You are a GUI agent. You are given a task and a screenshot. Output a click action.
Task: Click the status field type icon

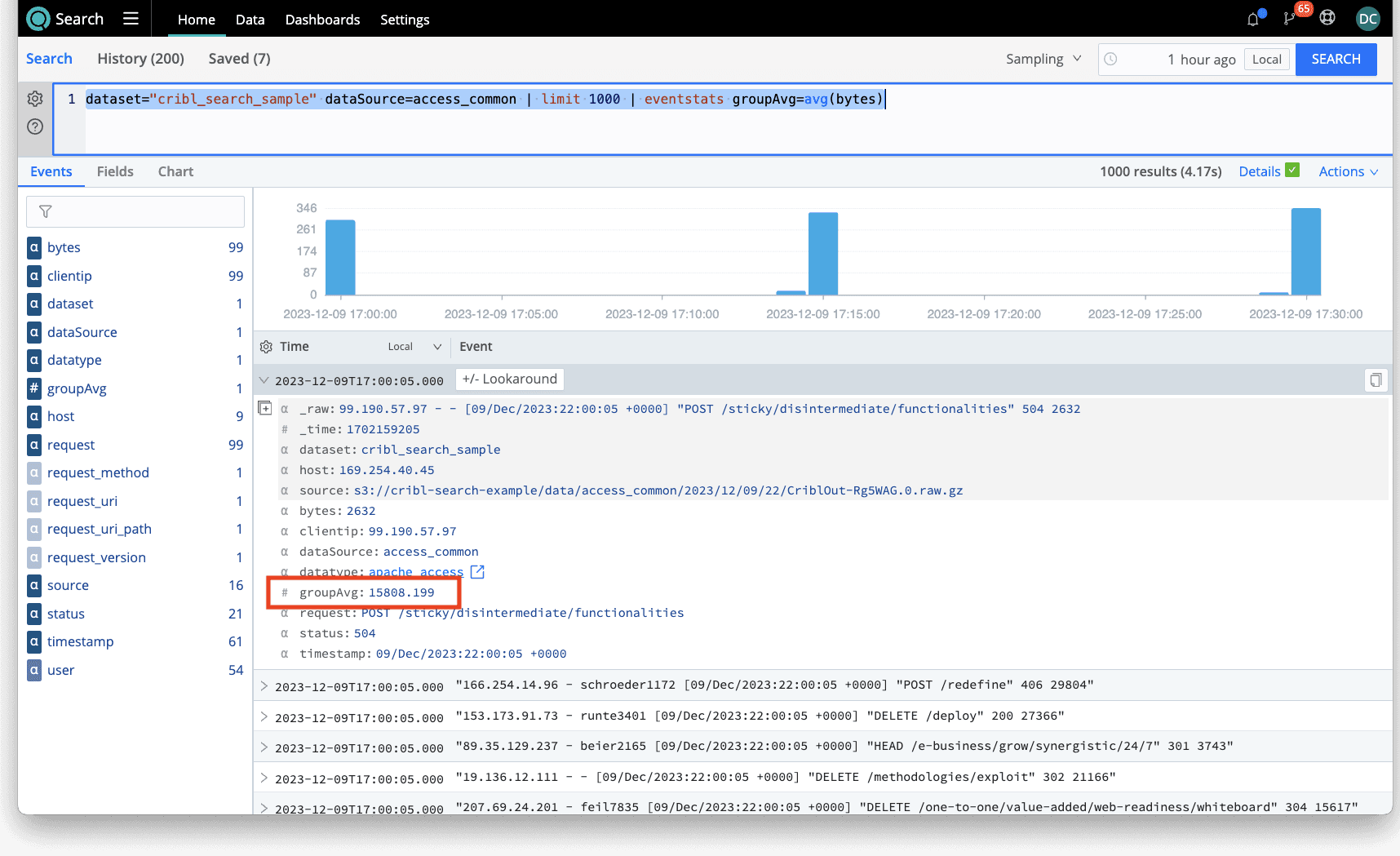point(34,614)
